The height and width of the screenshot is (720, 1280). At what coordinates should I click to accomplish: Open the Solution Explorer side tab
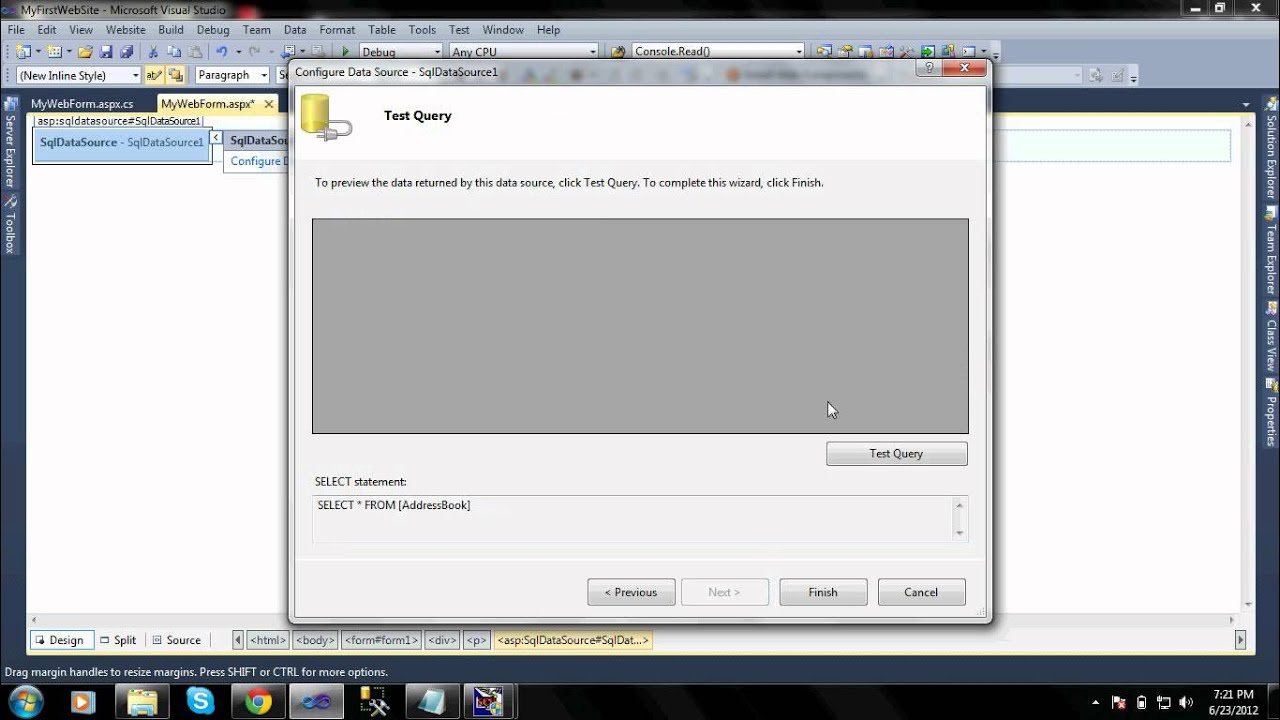click(x=1271, y=149)
